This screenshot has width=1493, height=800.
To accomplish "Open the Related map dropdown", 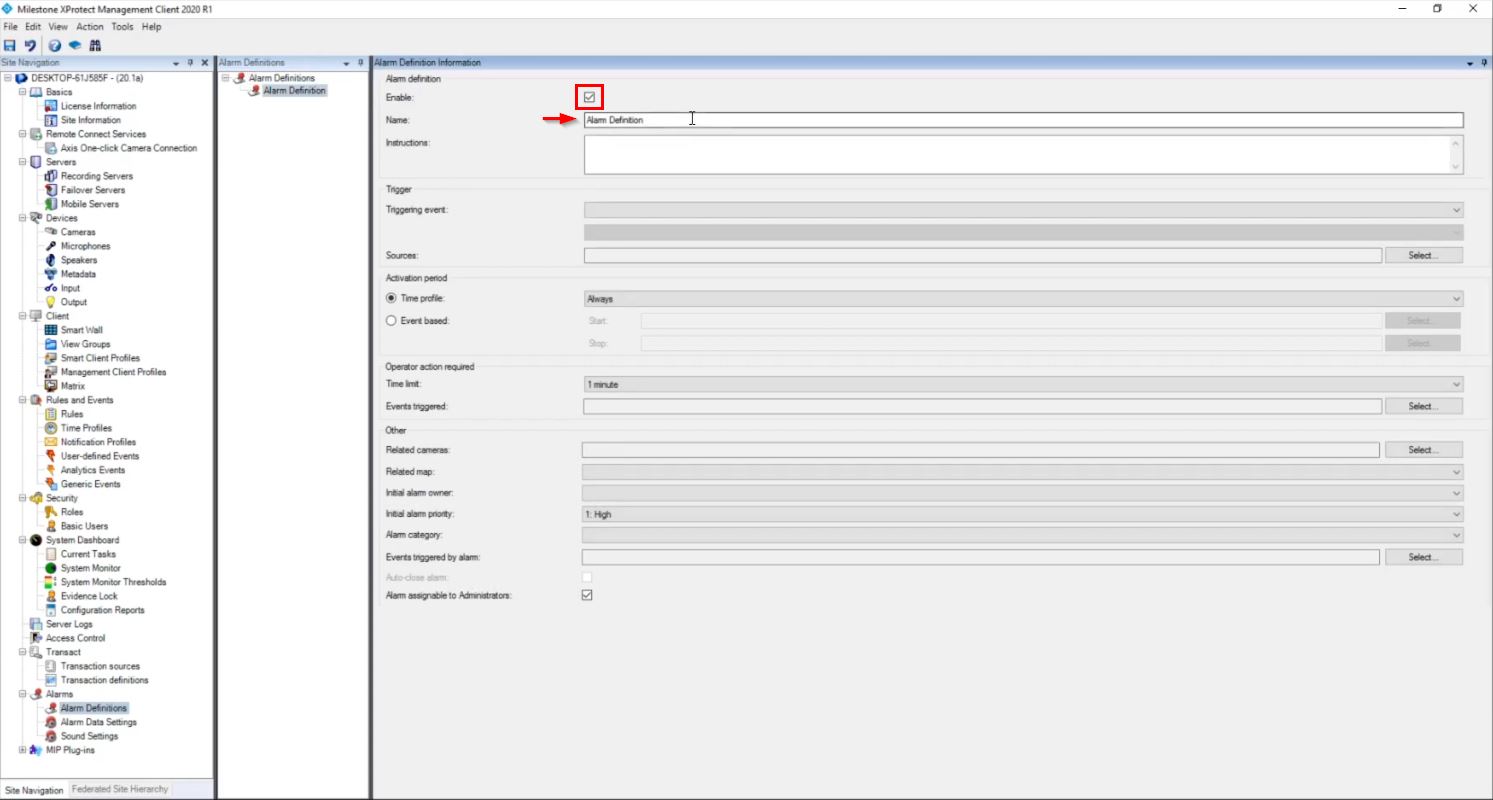I will tap(1022, 472).
